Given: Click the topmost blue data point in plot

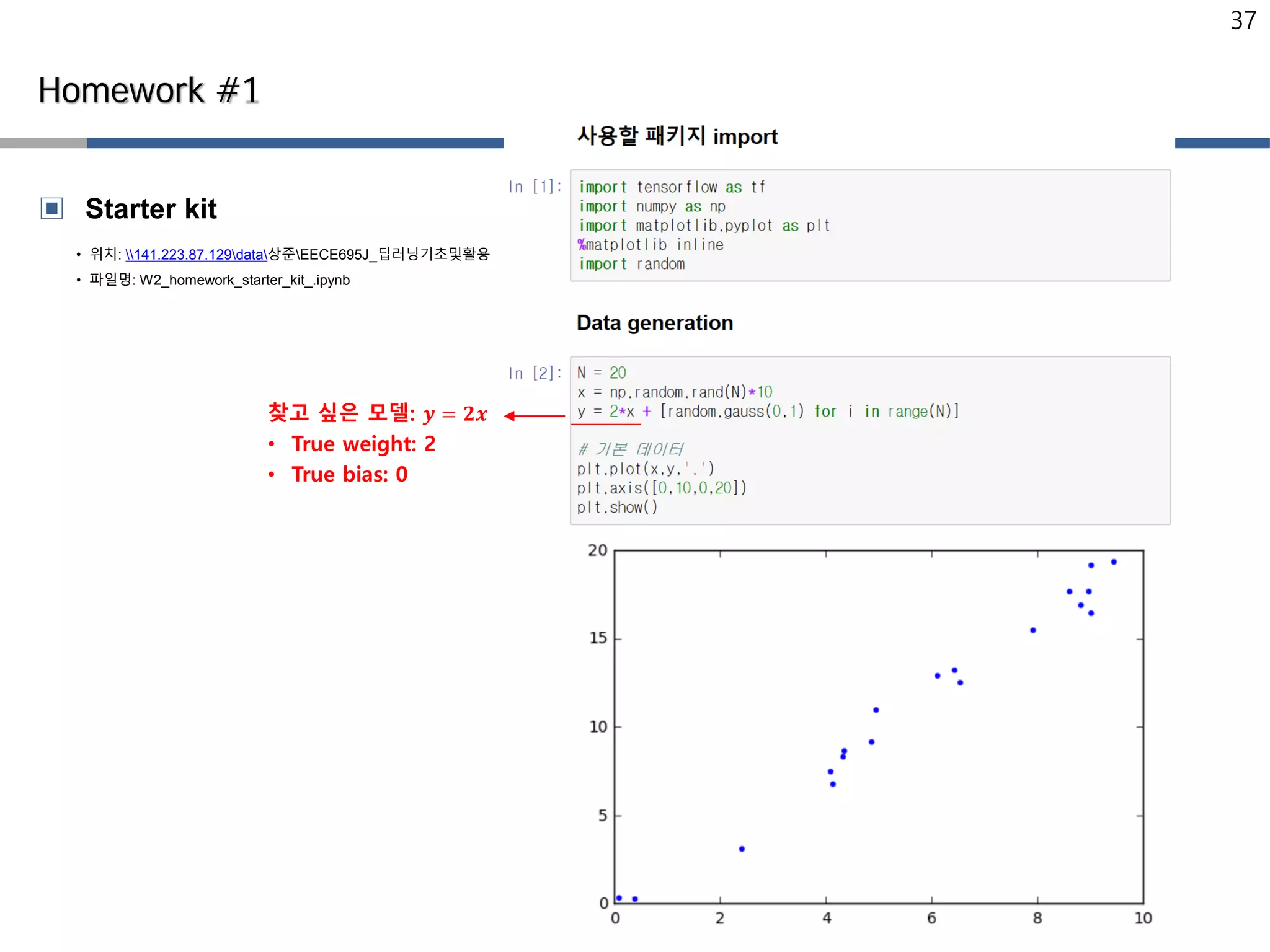Looking at the screenshot, I should [x=1114, y=562].
